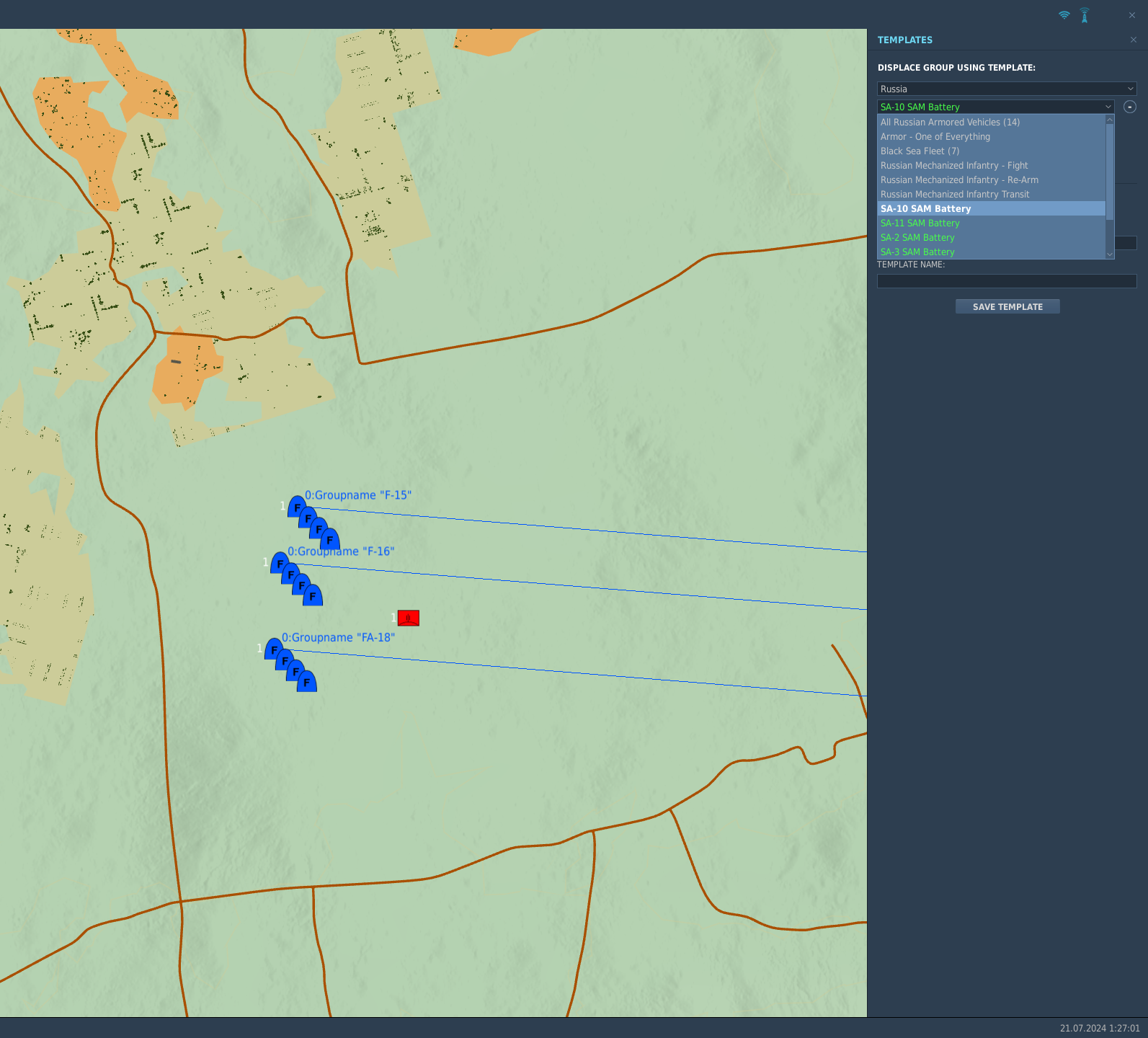Choose Russian Mechanized Infantry - Re-Arm
Viewport: 1148px width, 1038px height.
pos(991,179)
